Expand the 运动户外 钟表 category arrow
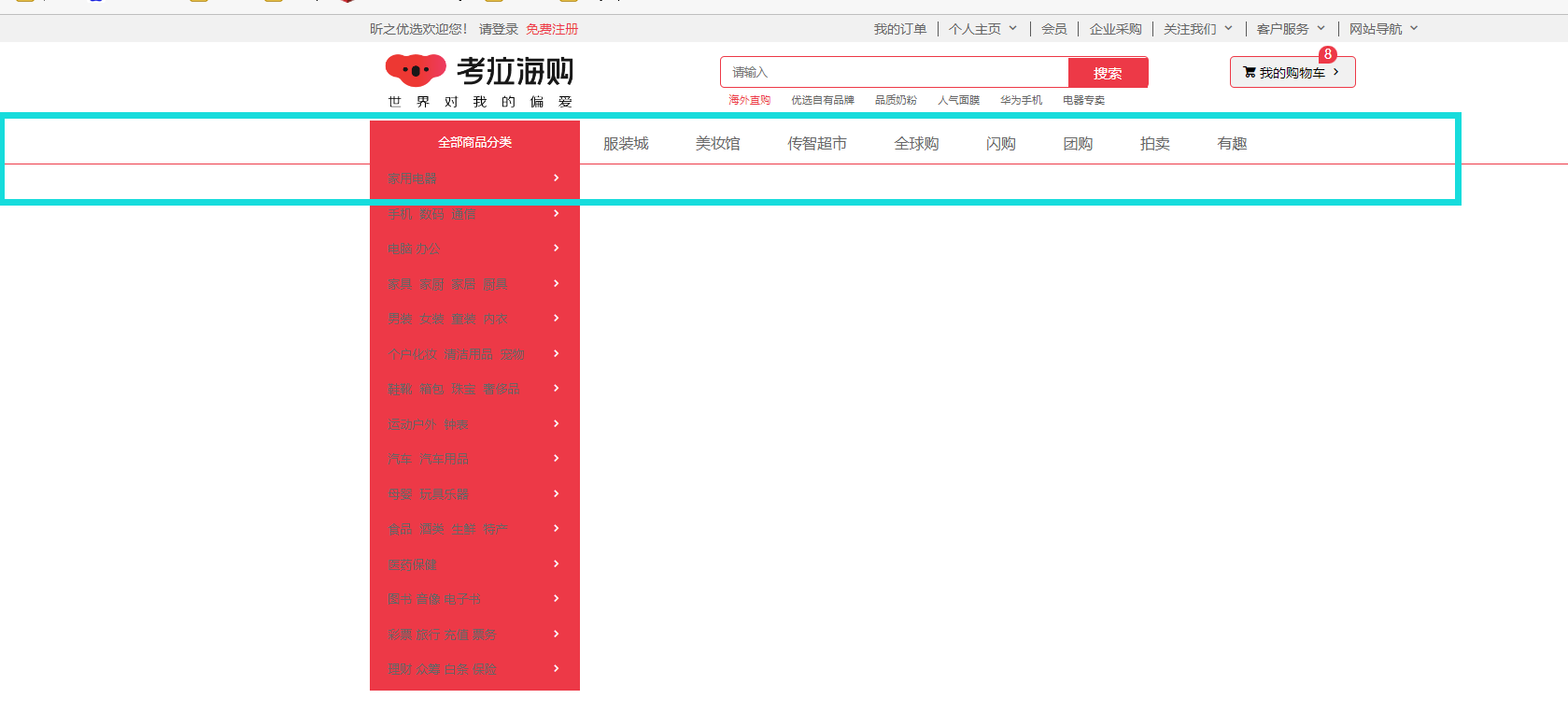This screenshot has height=713, width=1568. [x=557, y=423]
